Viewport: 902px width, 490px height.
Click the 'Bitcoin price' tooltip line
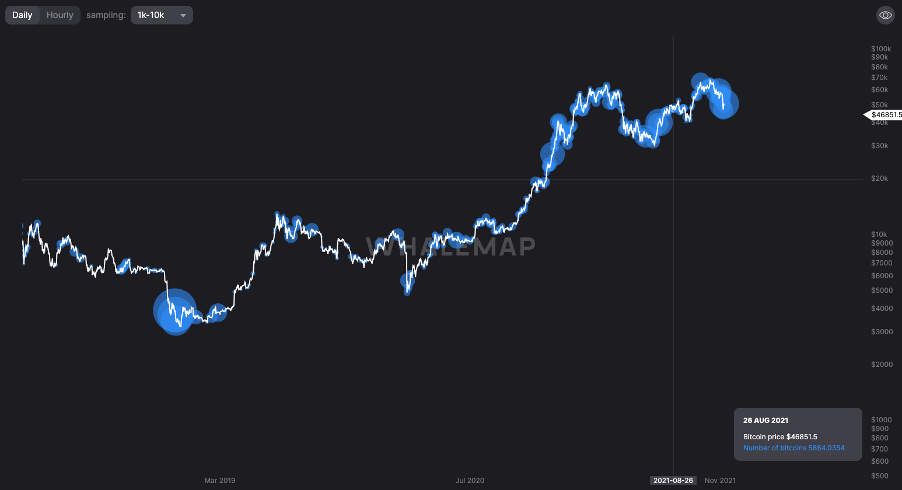780,437
